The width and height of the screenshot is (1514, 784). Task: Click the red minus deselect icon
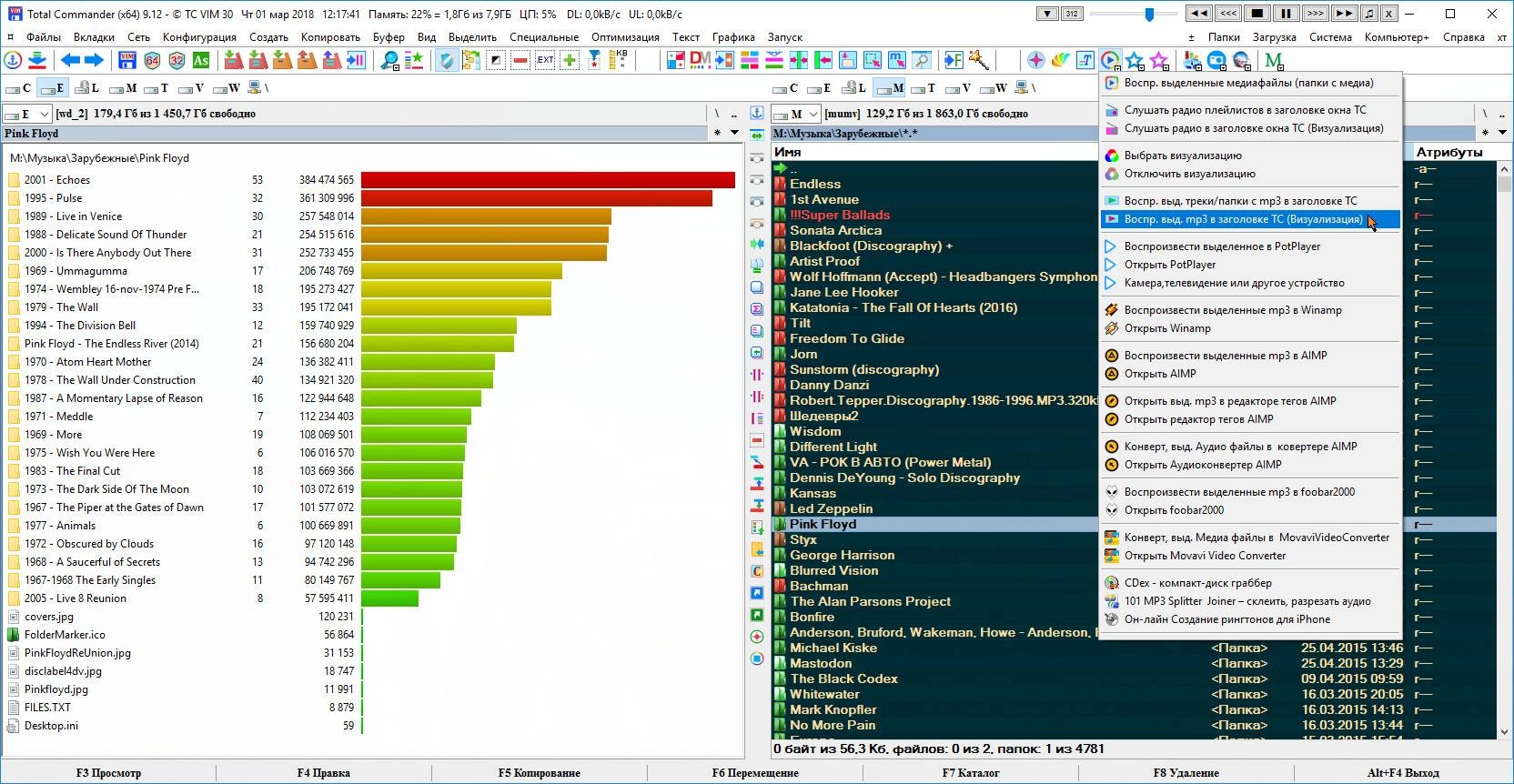pyautogui.click(x=520, y=61)
